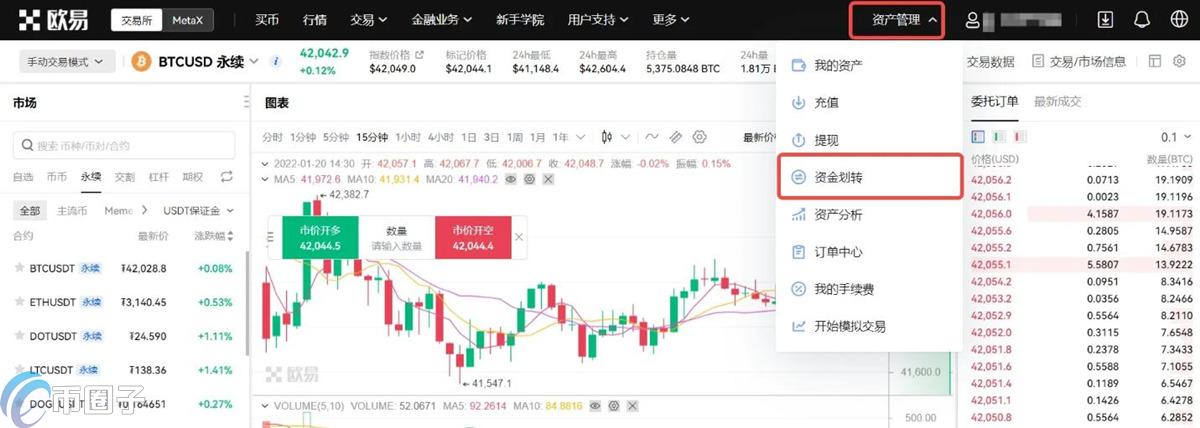
Task: Close the quick order panel
Action: (x=519, y=237)
